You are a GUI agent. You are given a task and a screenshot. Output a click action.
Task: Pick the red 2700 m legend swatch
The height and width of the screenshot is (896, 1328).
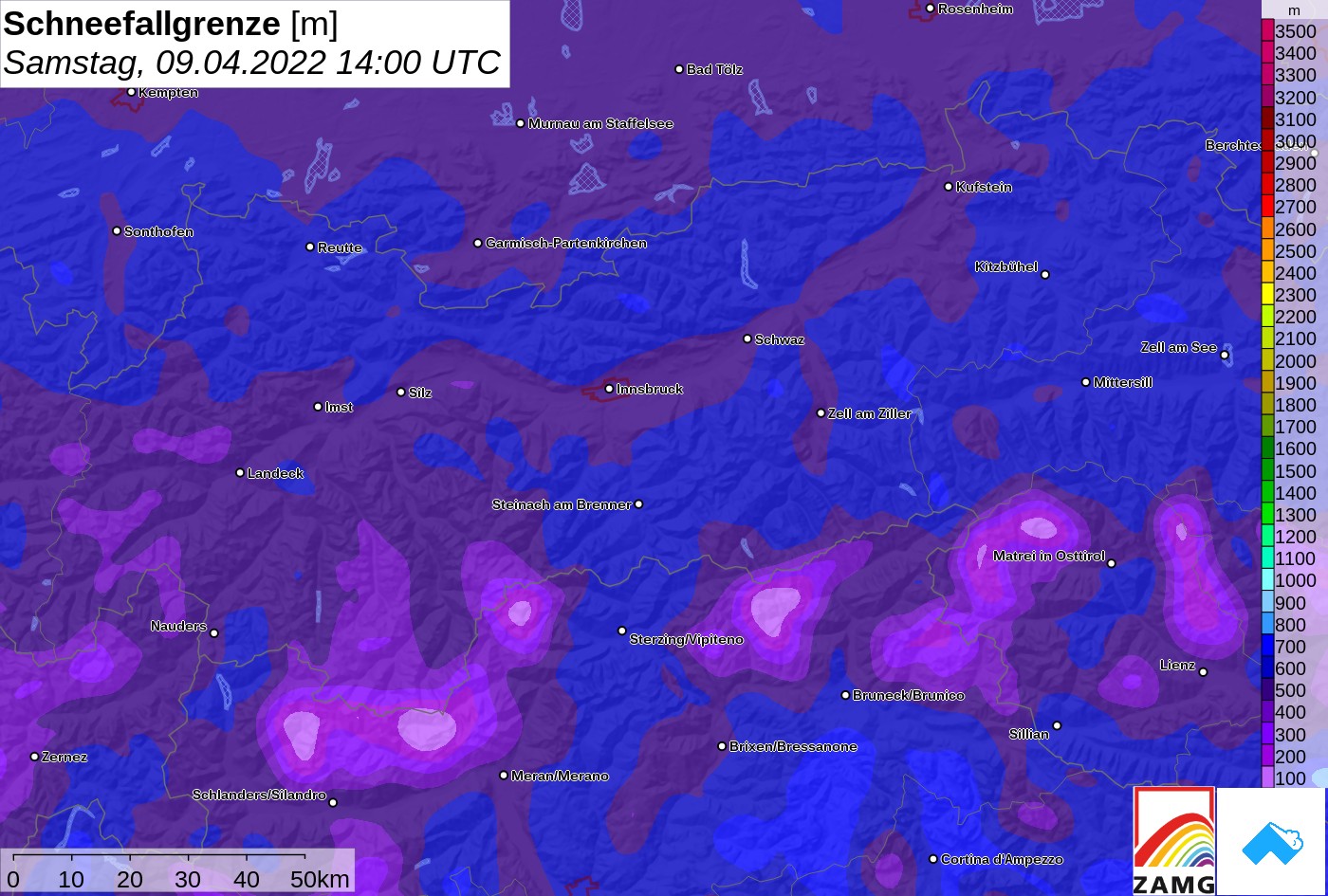[x=1267, y=207]
